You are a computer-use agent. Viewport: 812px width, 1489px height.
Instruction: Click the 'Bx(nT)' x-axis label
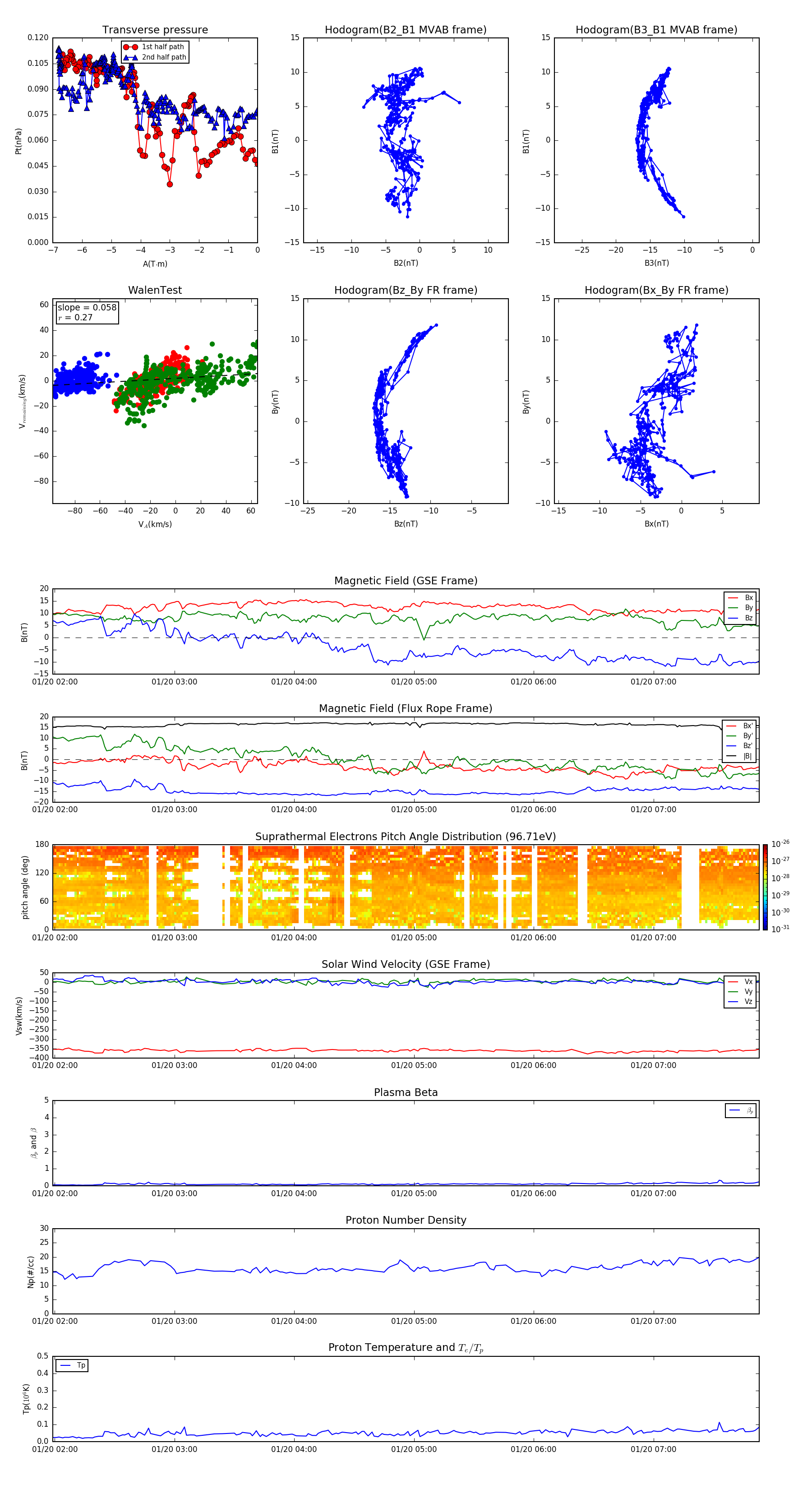tap(656, 524)
